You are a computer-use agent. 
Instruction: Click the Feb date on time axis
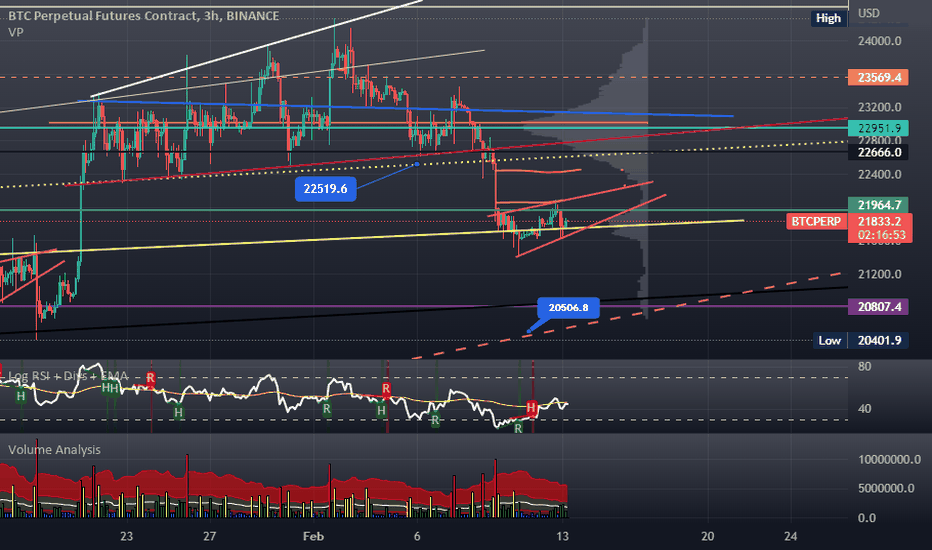point(313,536)
